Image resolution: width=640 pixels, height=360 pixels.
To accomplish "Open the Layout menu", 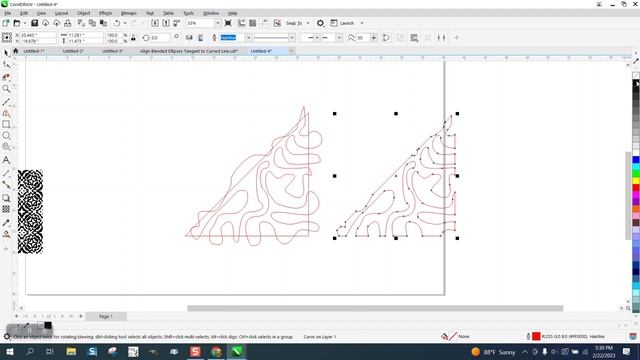I will pos(61,13).
